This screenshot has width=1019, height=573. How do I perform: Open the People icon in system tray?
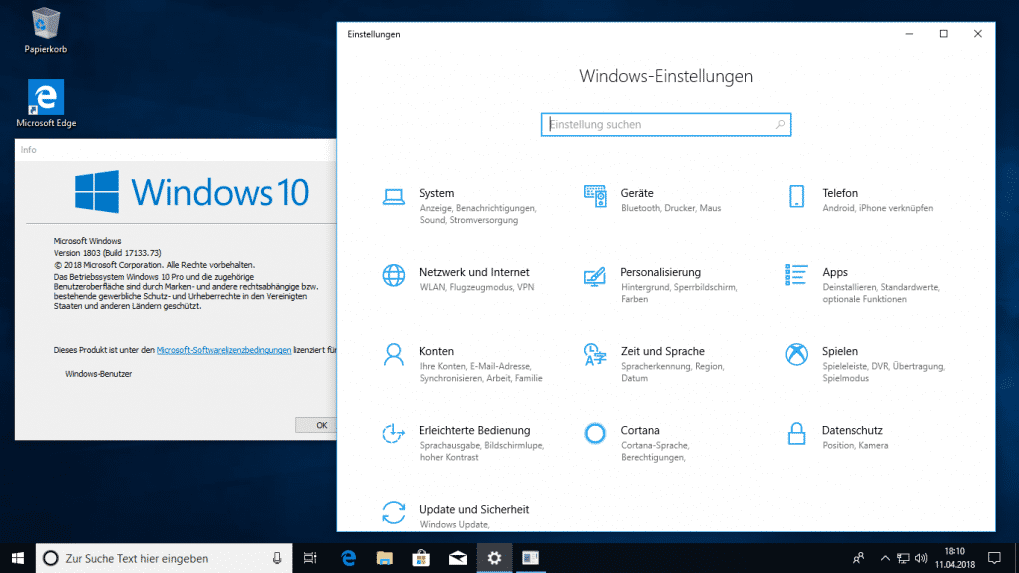coord(858,558)
